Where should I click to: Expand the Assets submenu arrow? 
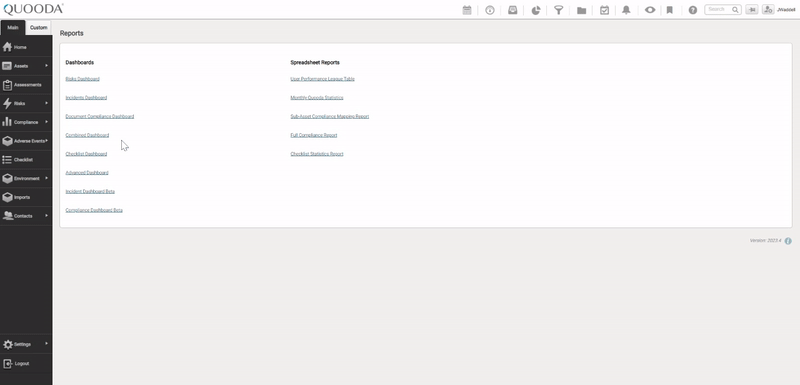tap(46, 66)
